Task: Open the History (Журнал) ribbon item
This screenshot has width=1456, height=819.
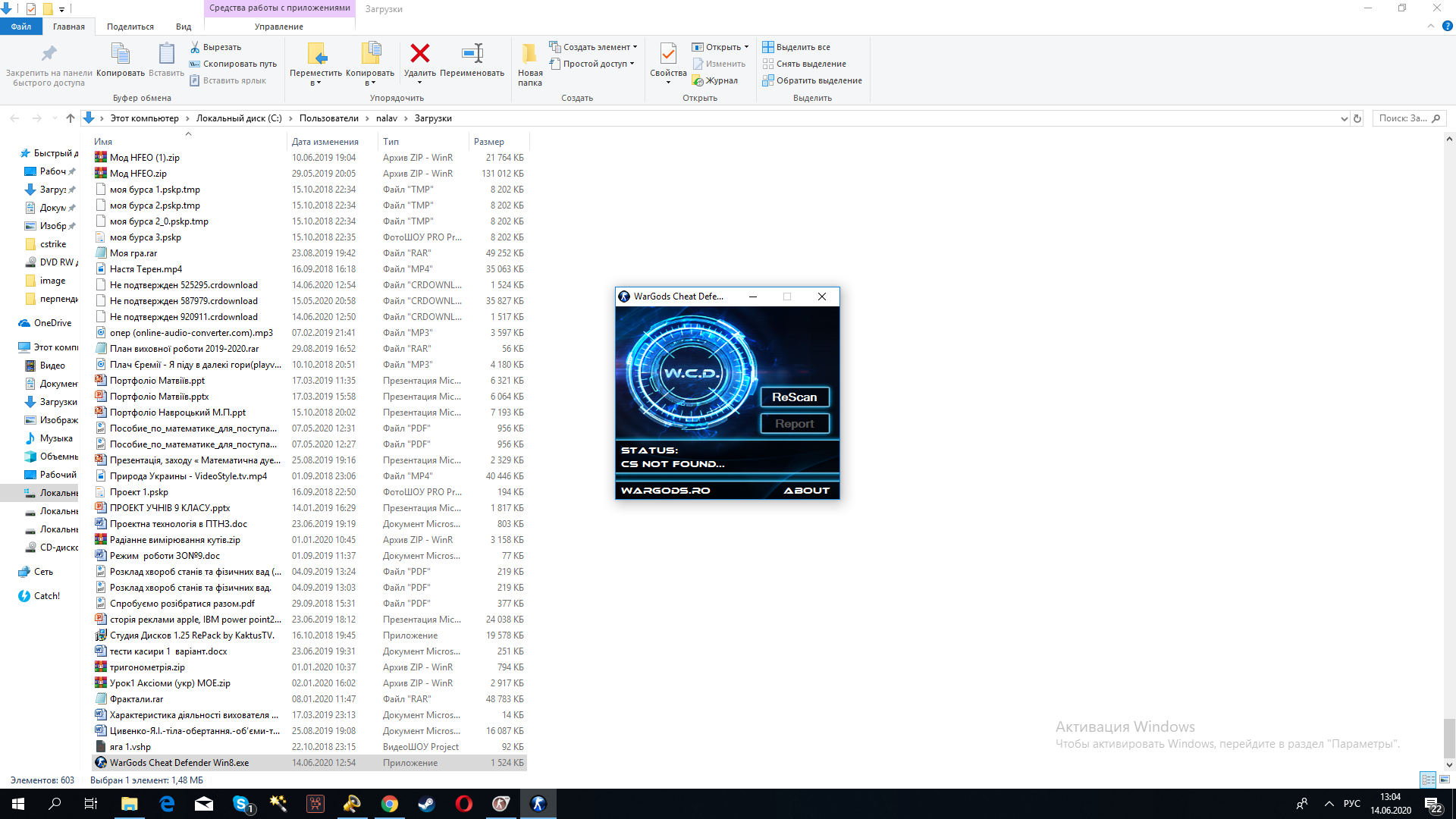Action: [x=714, y=80]
